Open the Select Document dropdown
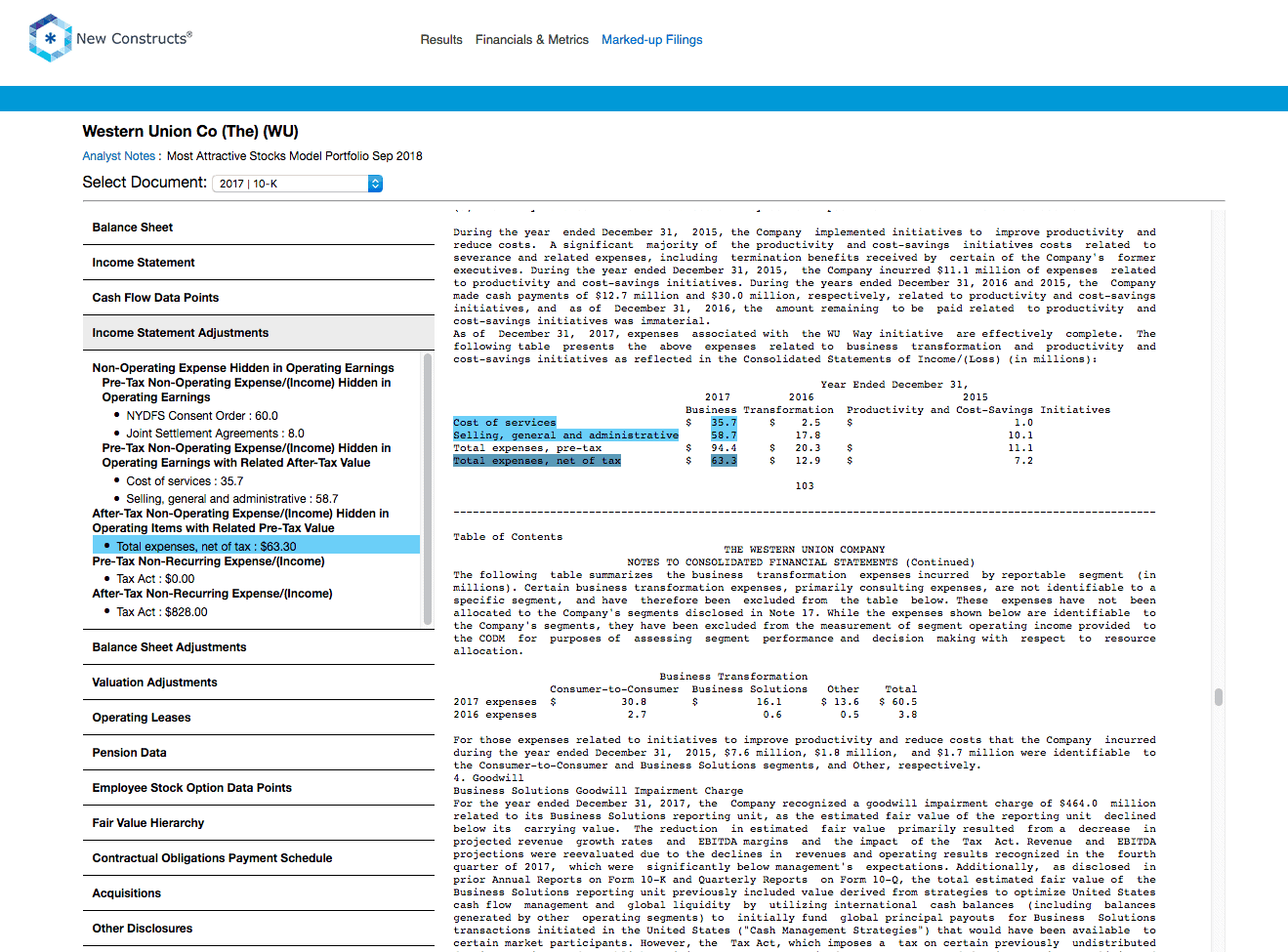1288x952 pixels. [297, 184]
